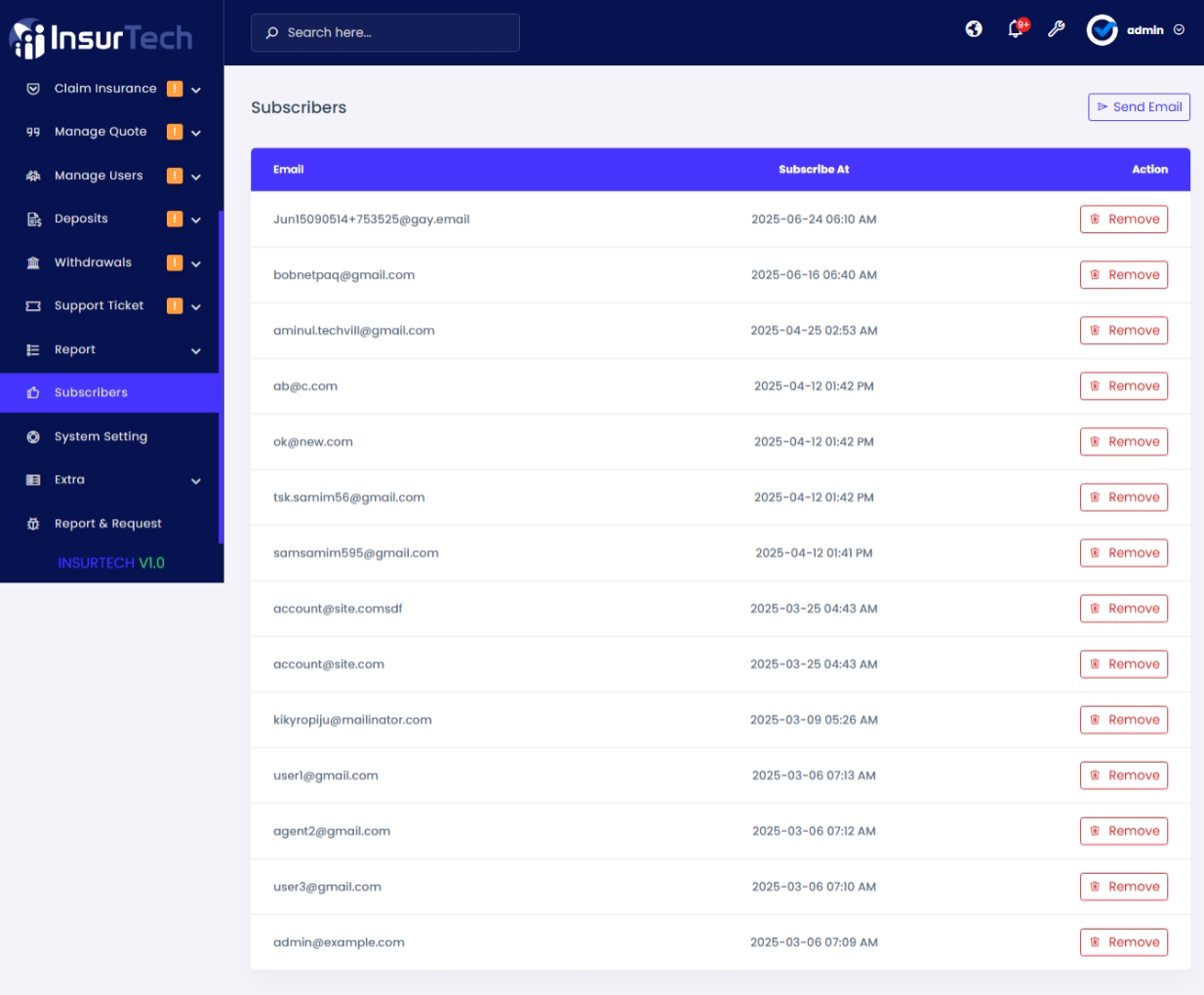
Task: Expand Claim Insurance chevron
Action: 196,90
